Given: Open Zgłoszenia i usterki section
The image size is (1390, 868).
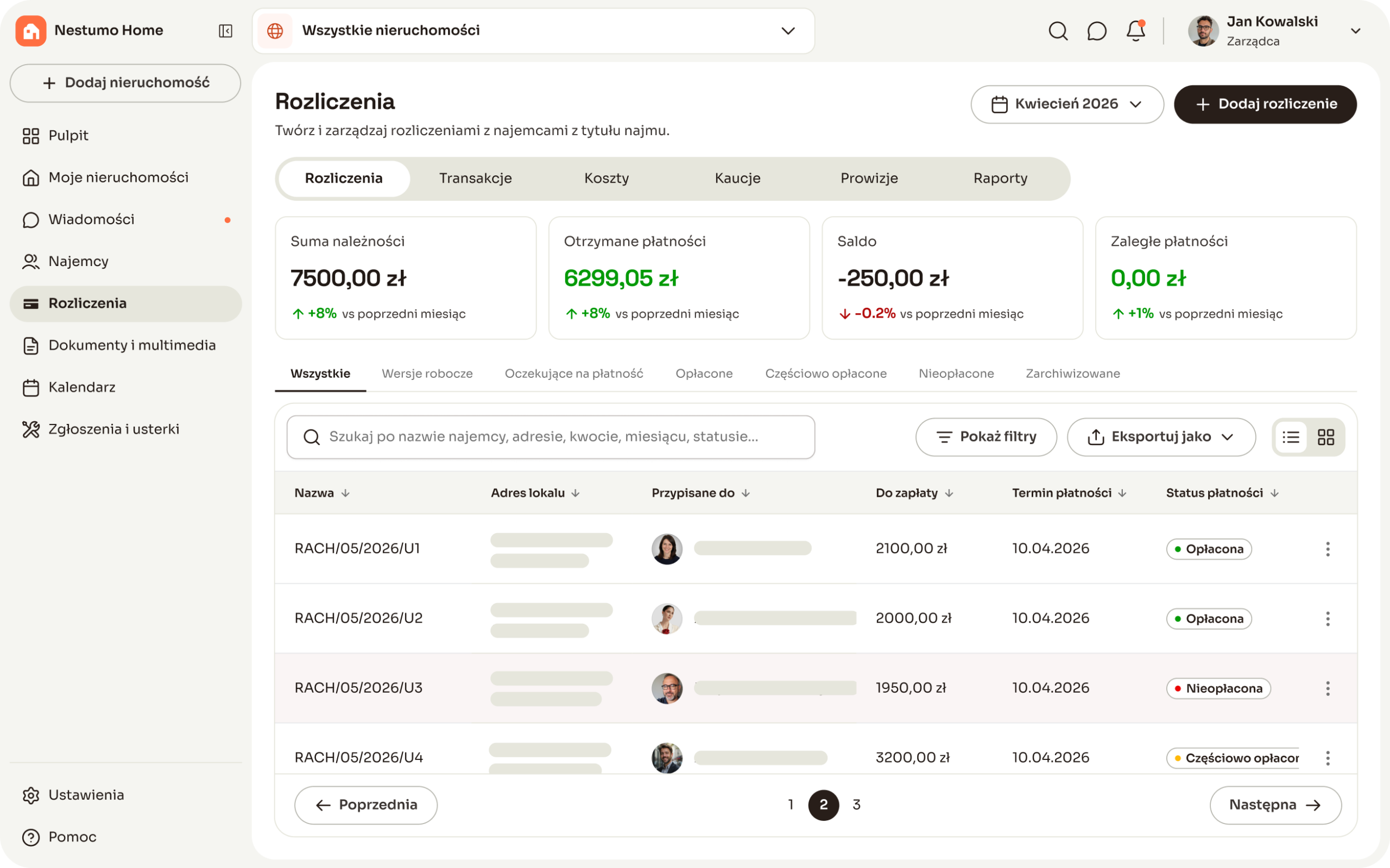Looking at the screenshot, I should [x=126, y=429].
